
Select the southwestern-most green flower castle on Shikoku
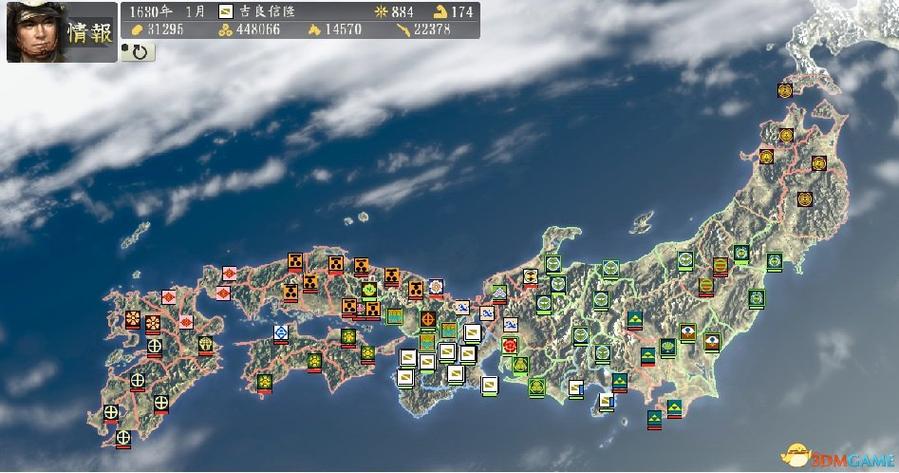point(264,383)
